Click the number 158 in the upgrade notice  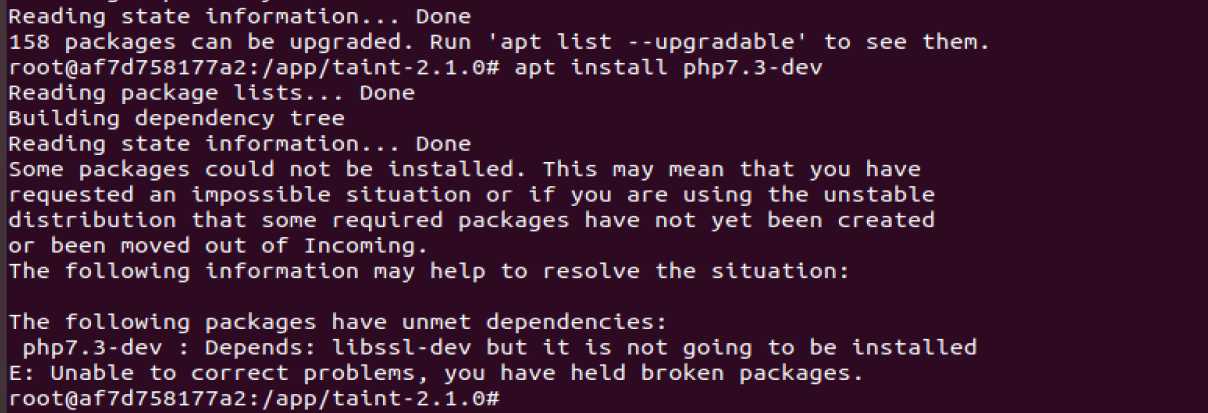28,43
